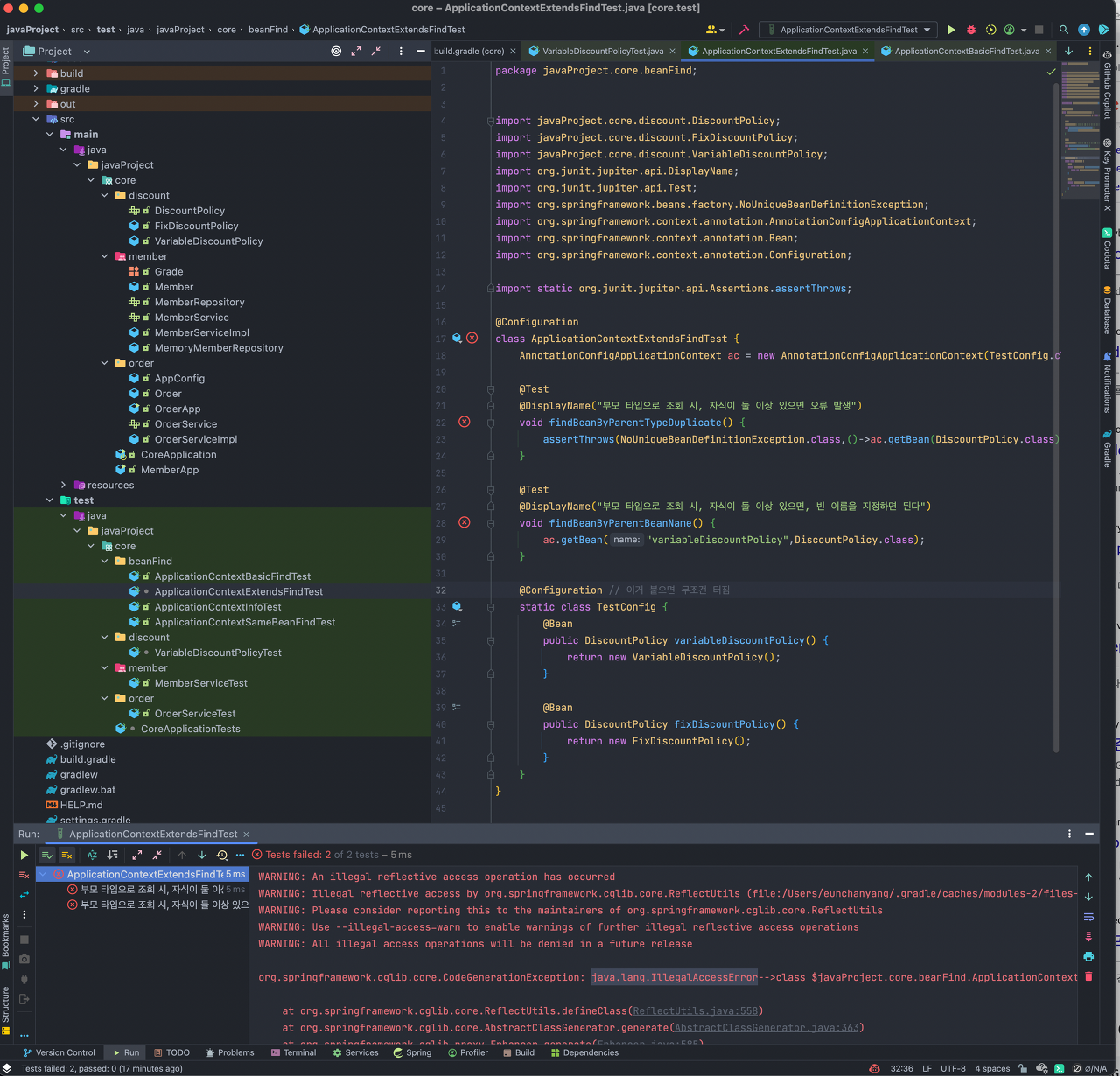Toggle soft-wrap in the console
This screenshot has width=1120, height=1076.
coord(1088,917)
